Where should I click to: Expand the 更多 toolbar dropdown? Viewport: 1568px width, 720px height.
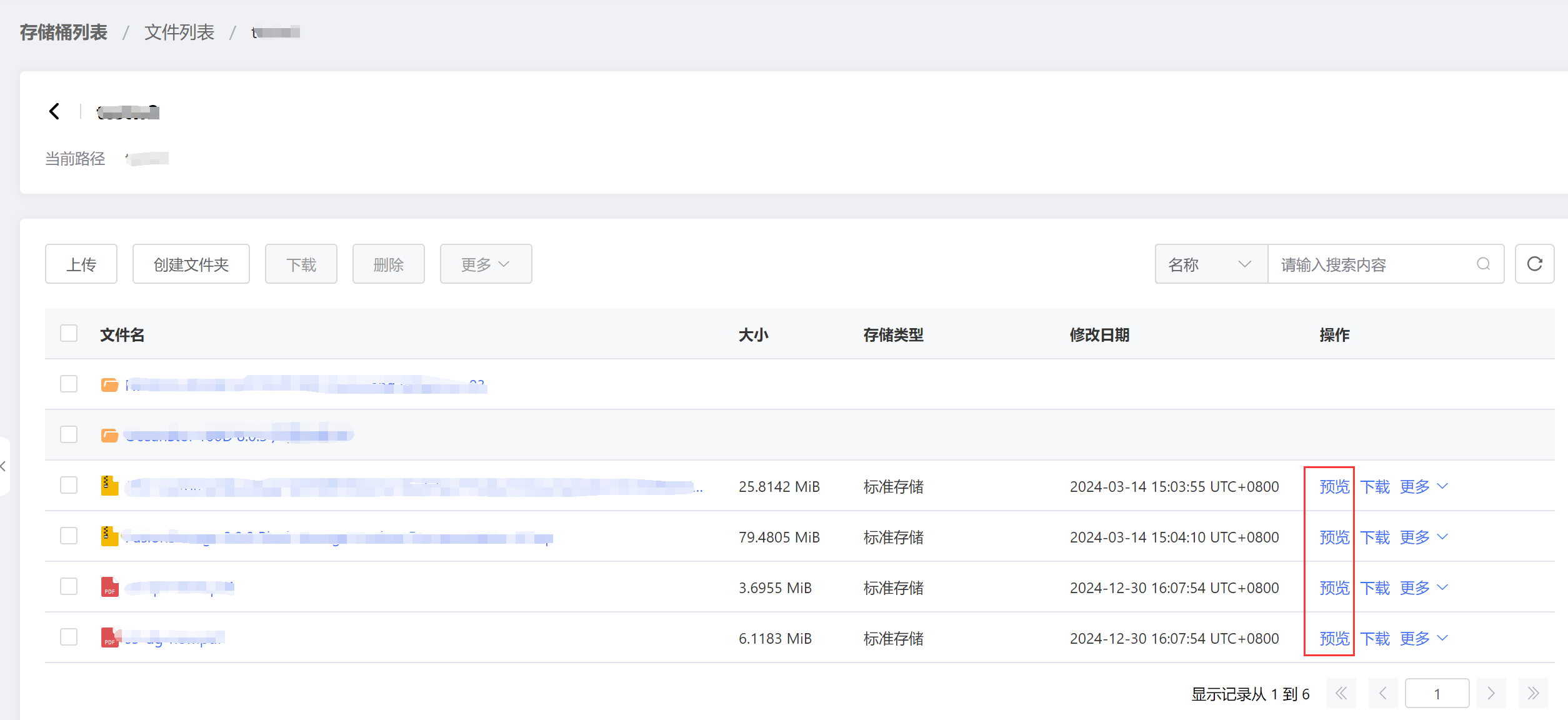click(486, 264)
